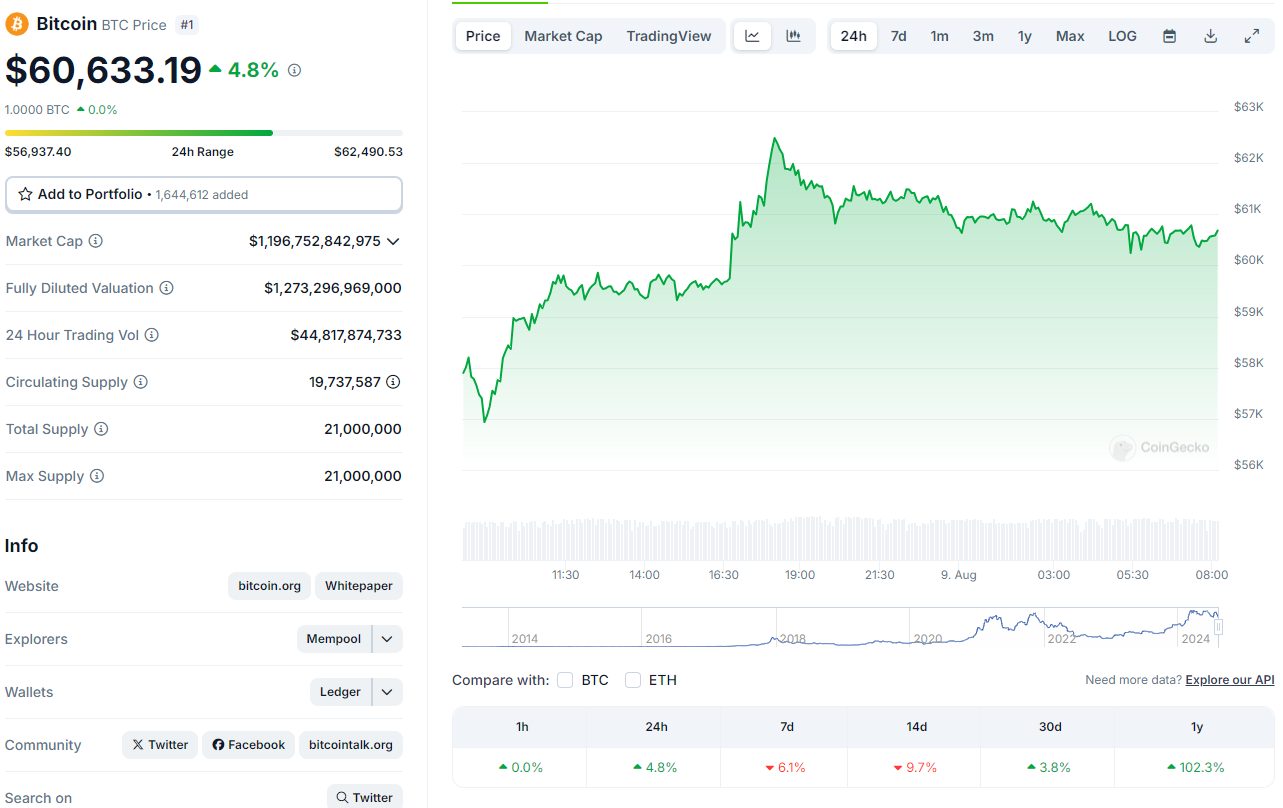Select the 7d time range
Viewport: 1283px width, 808px height.
point(898,36)
